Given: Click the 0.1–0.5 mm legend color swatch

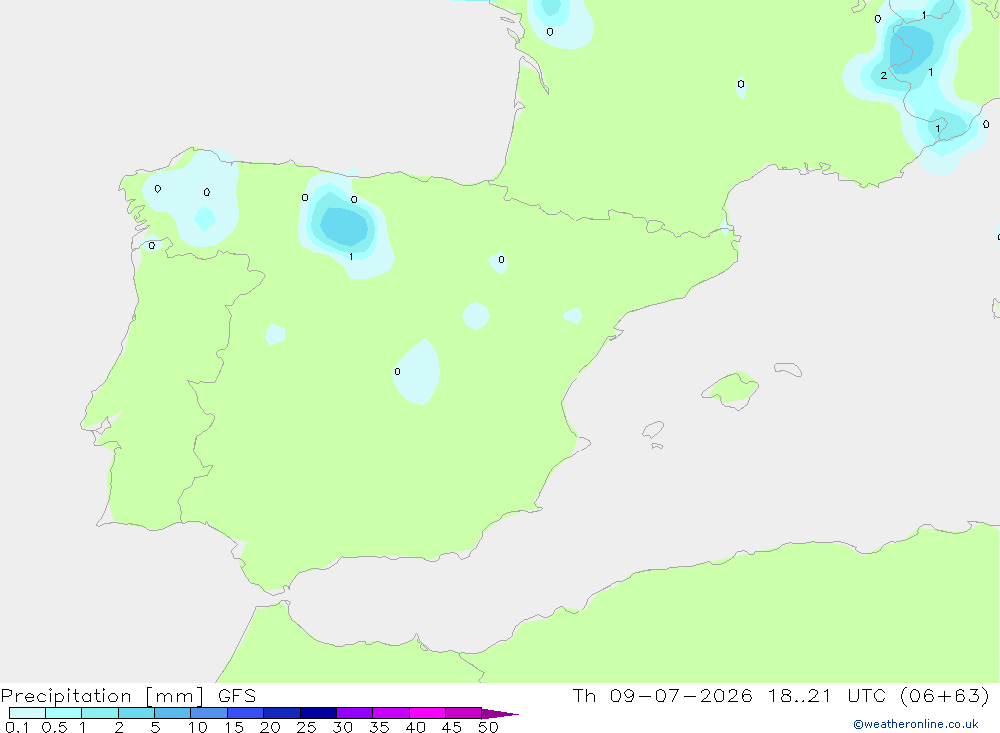Looking at the screenshot, I should [x=27, y=713].
